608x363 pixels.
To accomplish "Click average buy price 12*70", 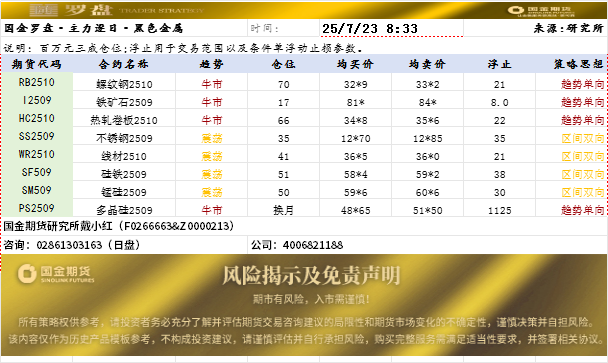I will click(356, 138).
